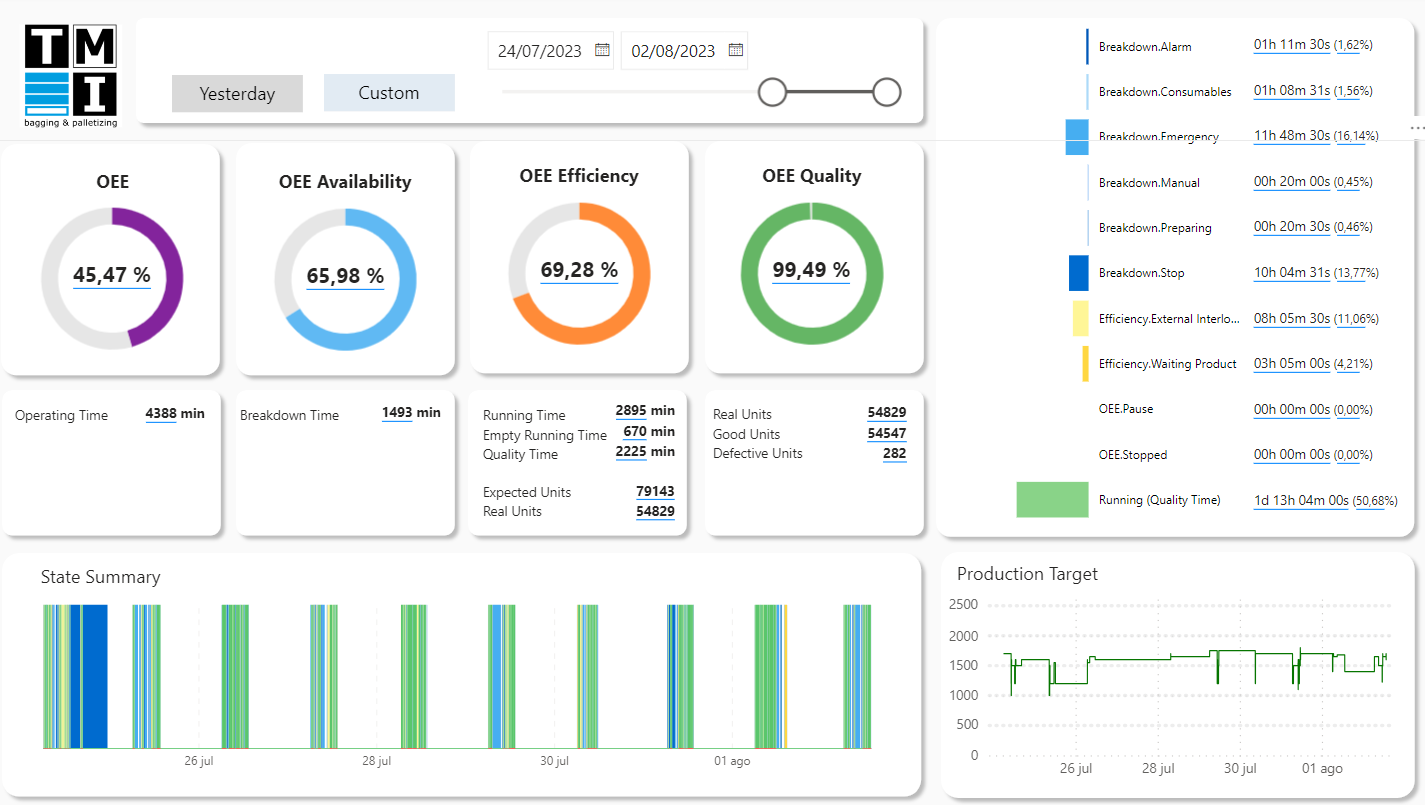This screenshot has width=1425, height=805.
Task: Open the start date calendar picker
Action: (x=602, y=50)
